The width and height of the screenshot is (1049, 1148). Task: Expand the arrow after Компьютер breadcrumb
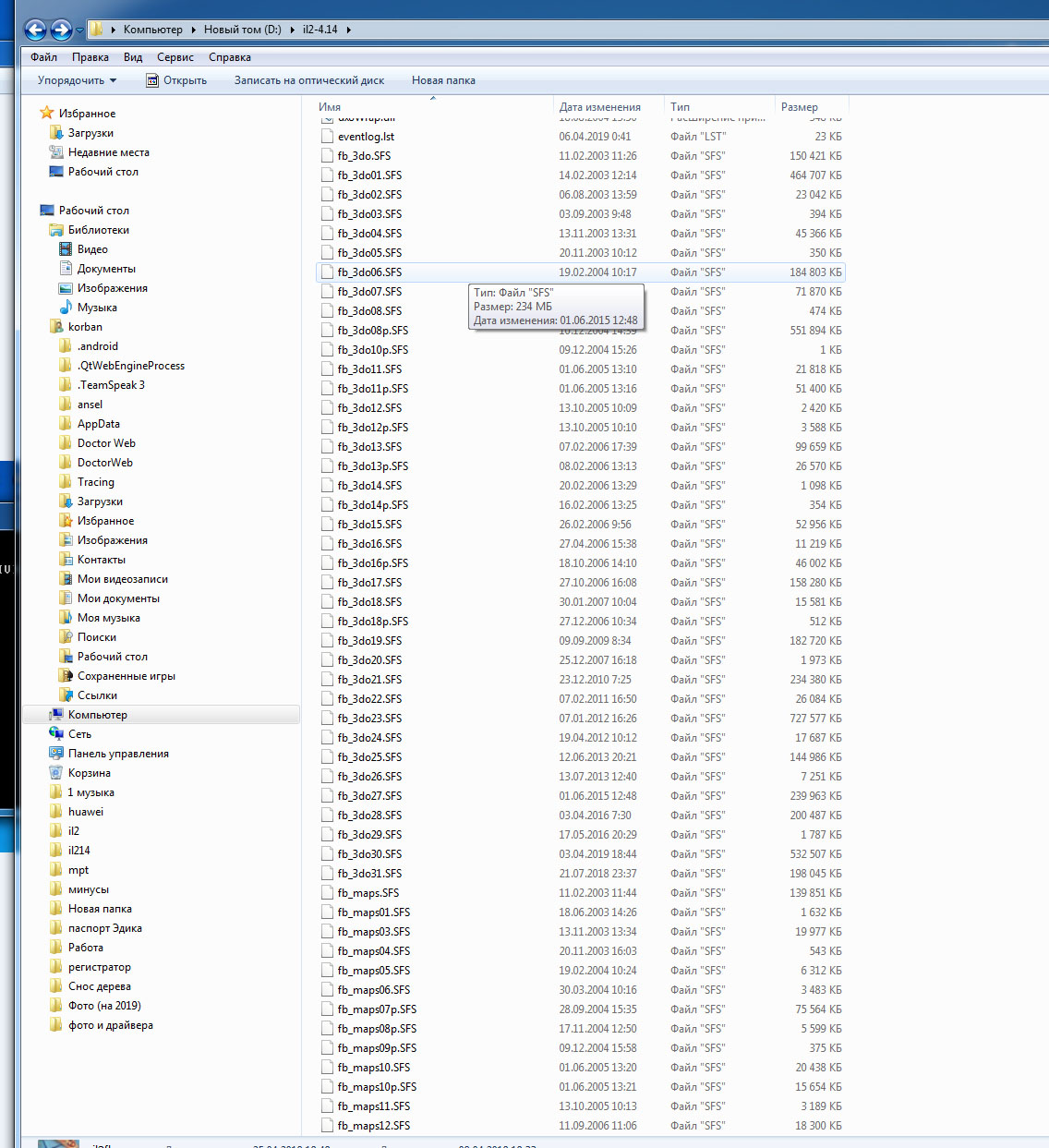tap(194, 30)
